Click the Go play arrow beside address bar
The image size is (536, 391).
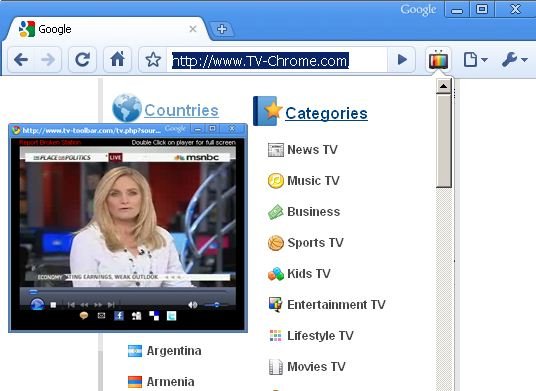coord(402,60)
